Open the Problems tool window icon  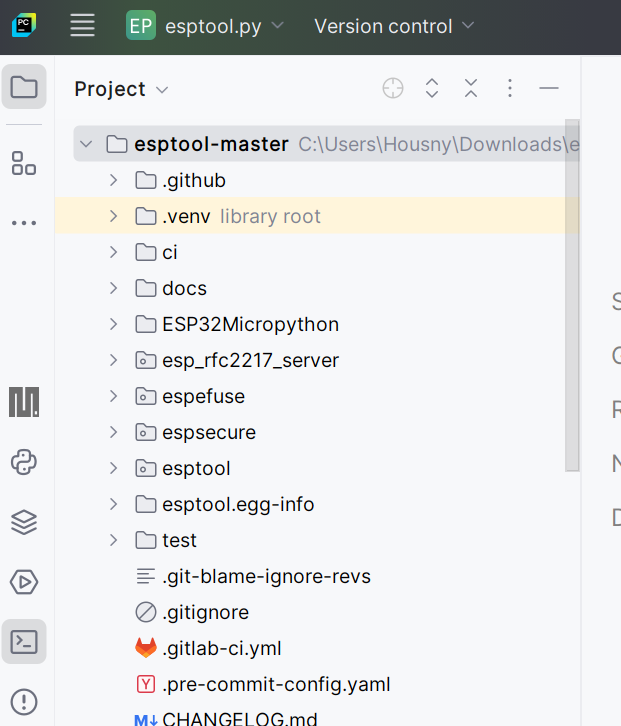[24, 702]
